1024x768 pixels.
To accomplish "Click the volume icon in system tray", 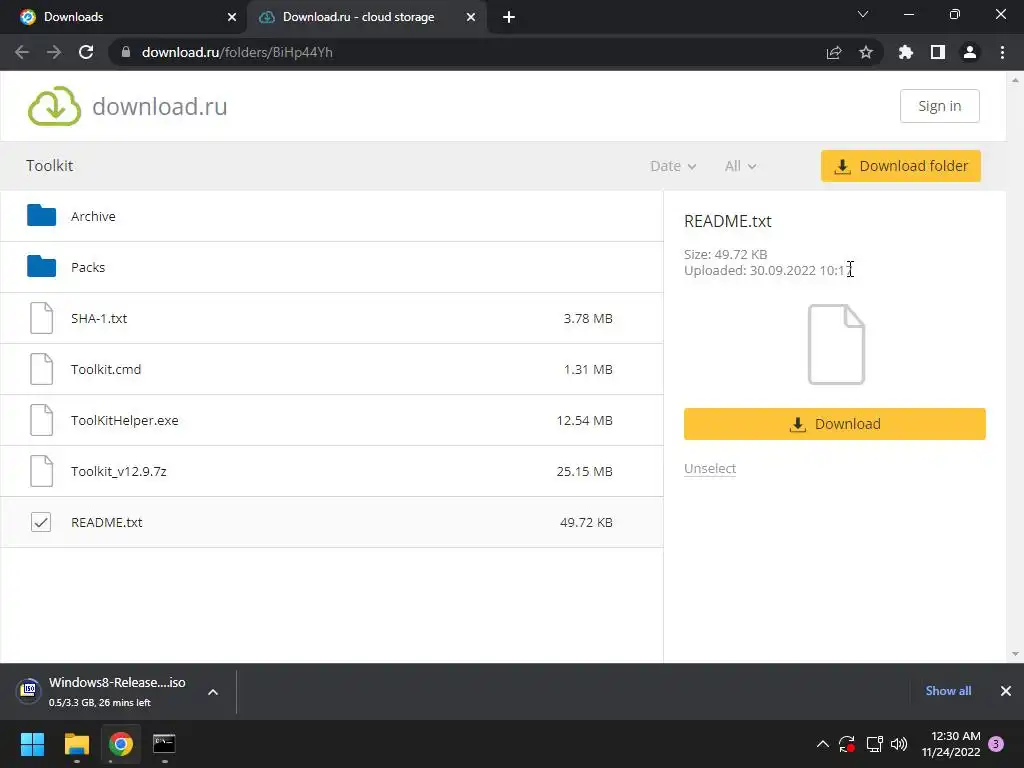I will point(899,744).
